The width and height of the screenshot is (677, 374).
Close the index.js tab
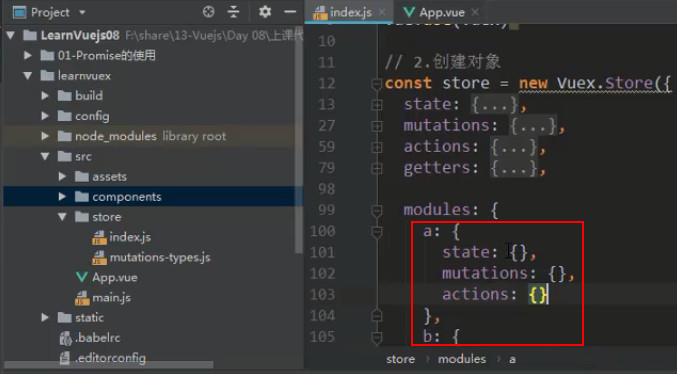pyautogui.click(x=382, y=12)
